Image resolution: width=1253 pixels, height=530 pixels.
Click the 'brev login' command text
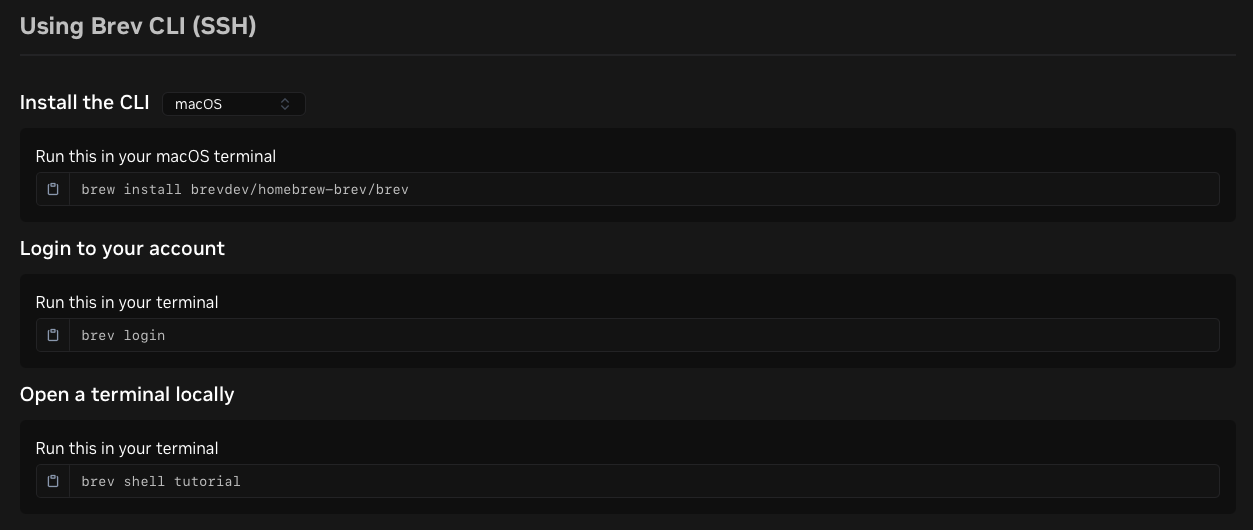(x=123, y=335)
